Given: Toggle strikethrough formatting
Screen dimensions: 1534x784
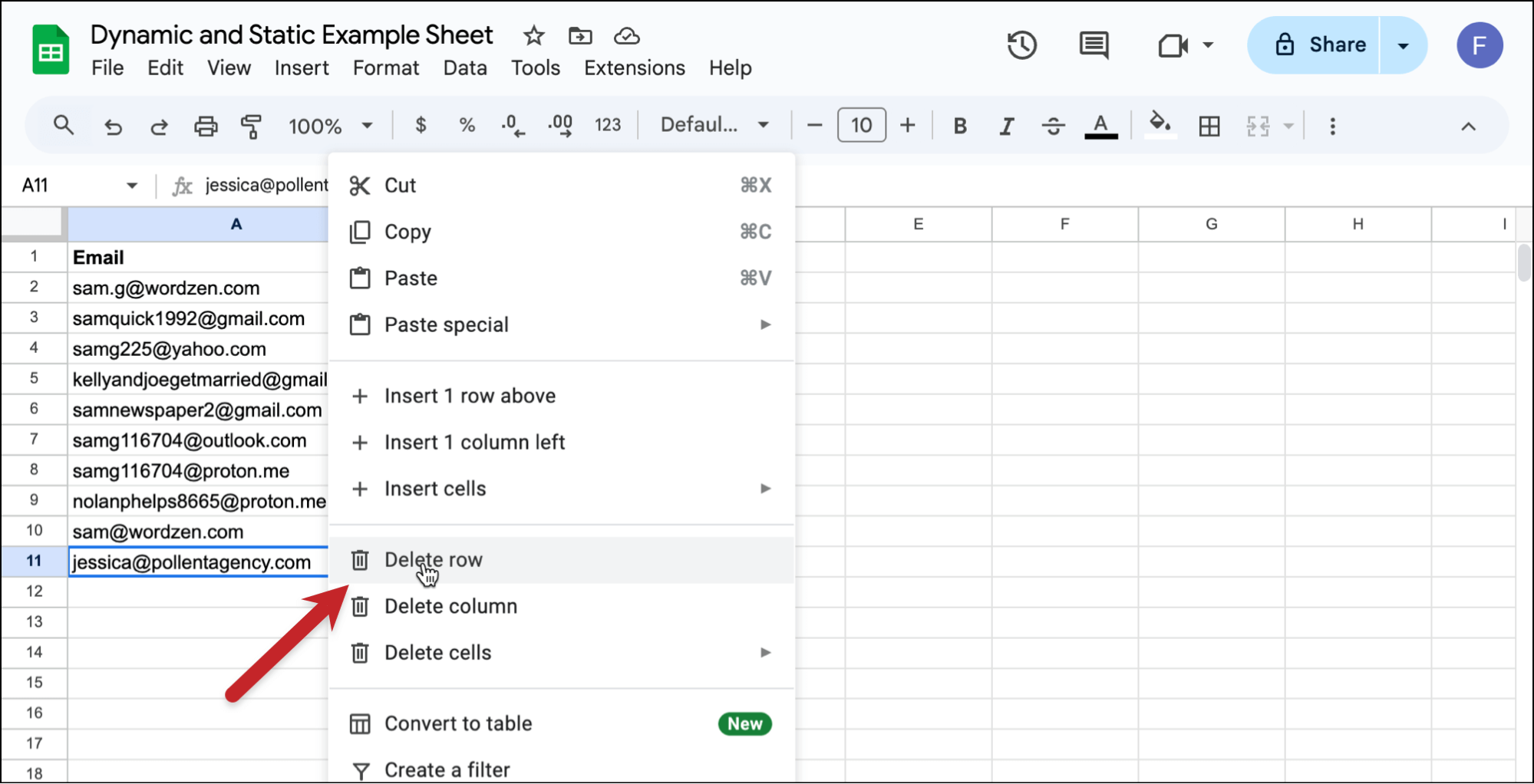Looking at the screenshot, I should (1053, 126).
